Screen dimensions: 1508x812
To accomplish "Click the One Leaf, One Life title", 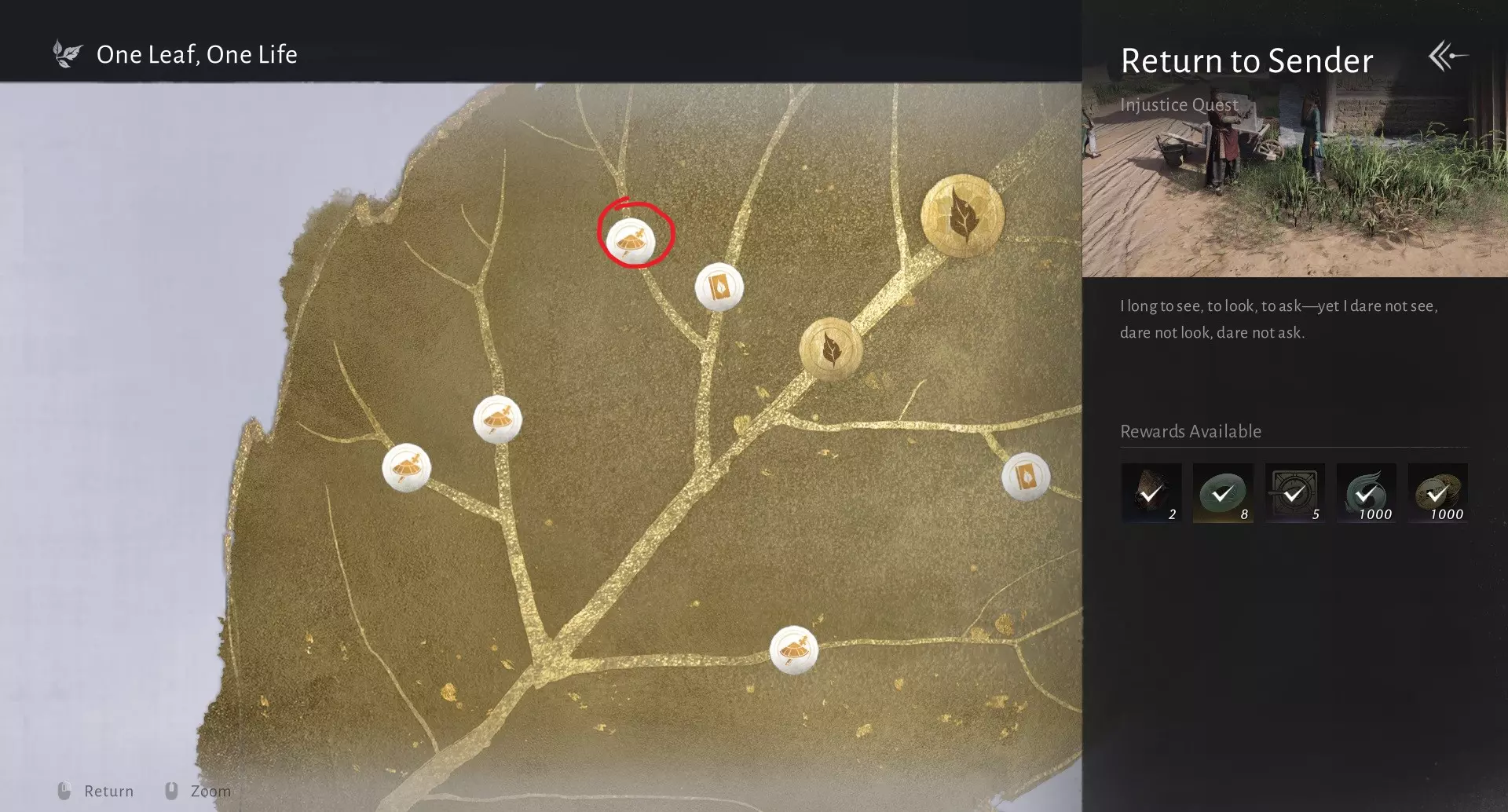I will [197, 54].
